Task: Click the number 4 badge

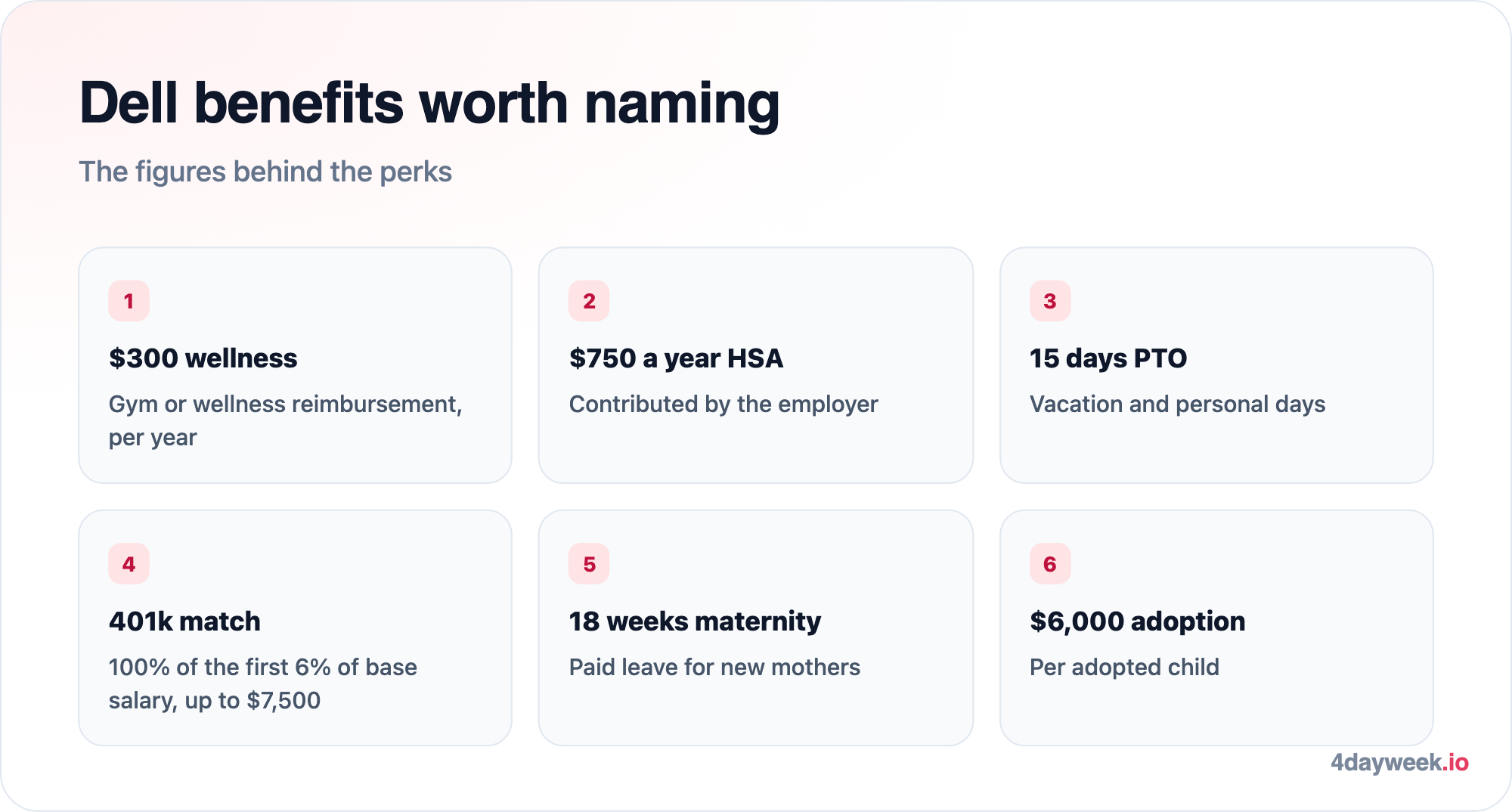Action: pyautogui.click(x=129, y=564)
